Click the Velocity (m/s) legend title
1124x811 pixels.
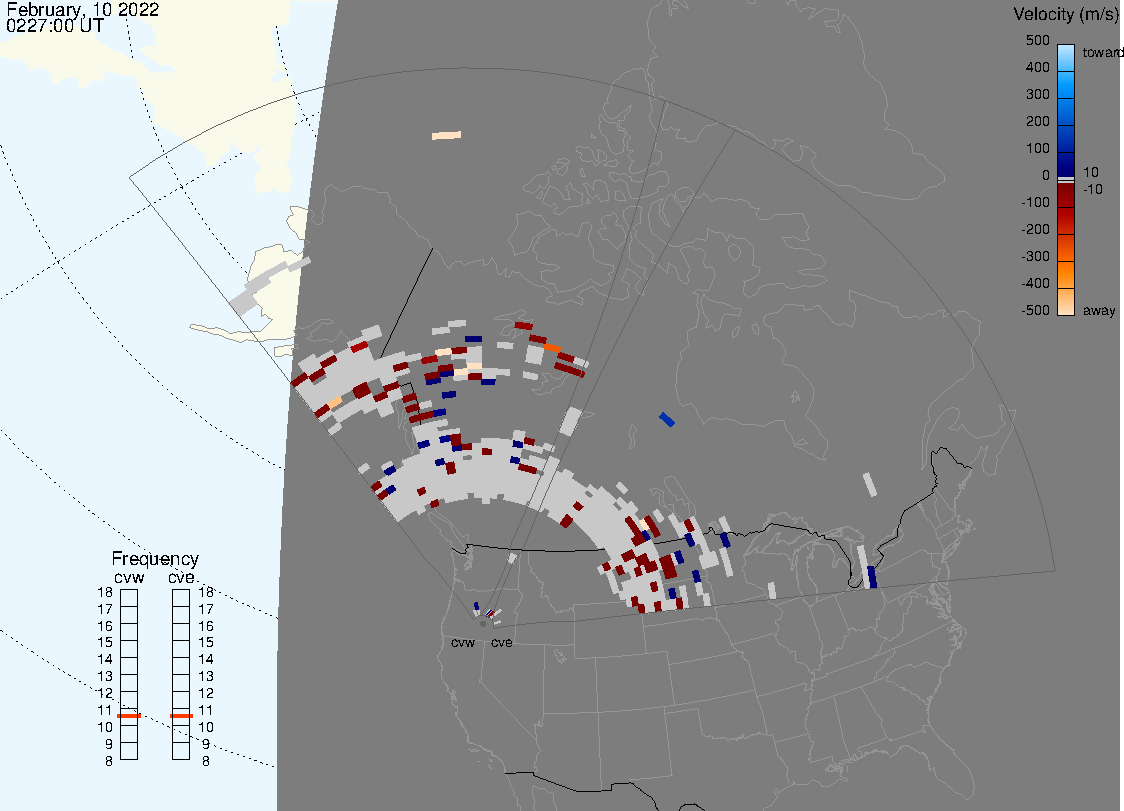(1064, 14)
